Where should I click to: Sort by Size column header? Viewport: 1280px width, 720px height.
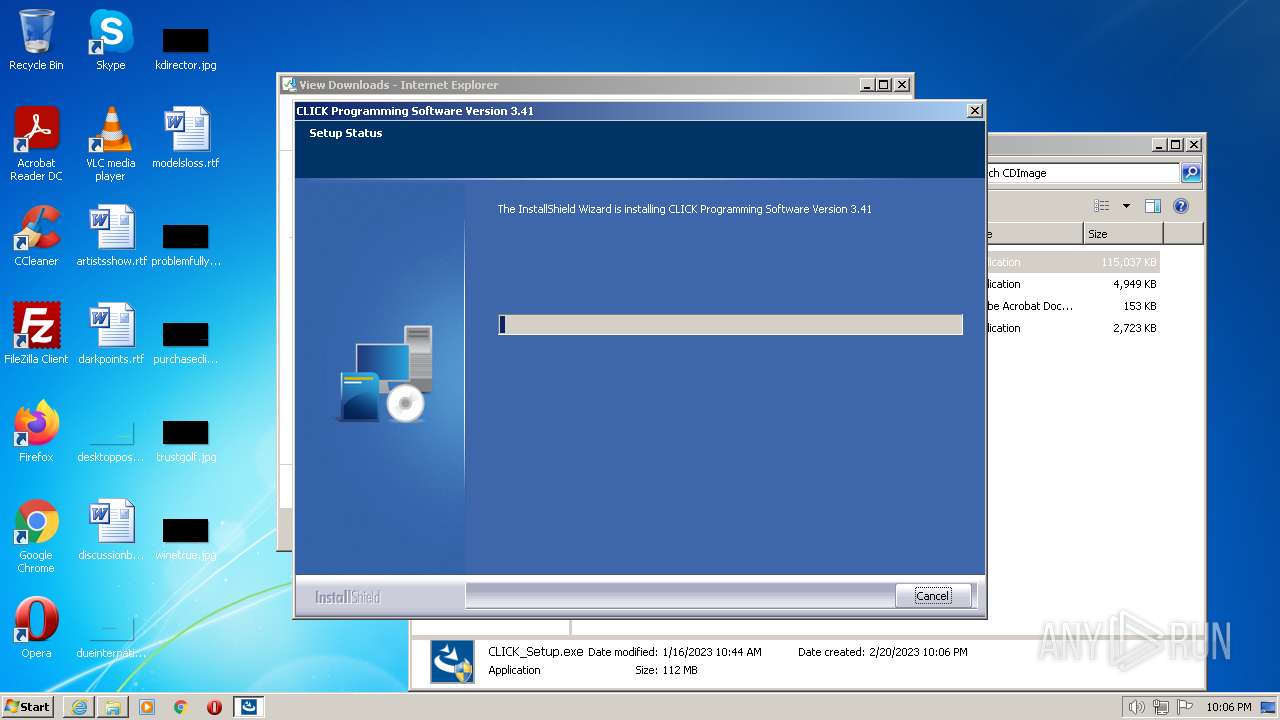pyautogui.click(x=1123, y=234)
